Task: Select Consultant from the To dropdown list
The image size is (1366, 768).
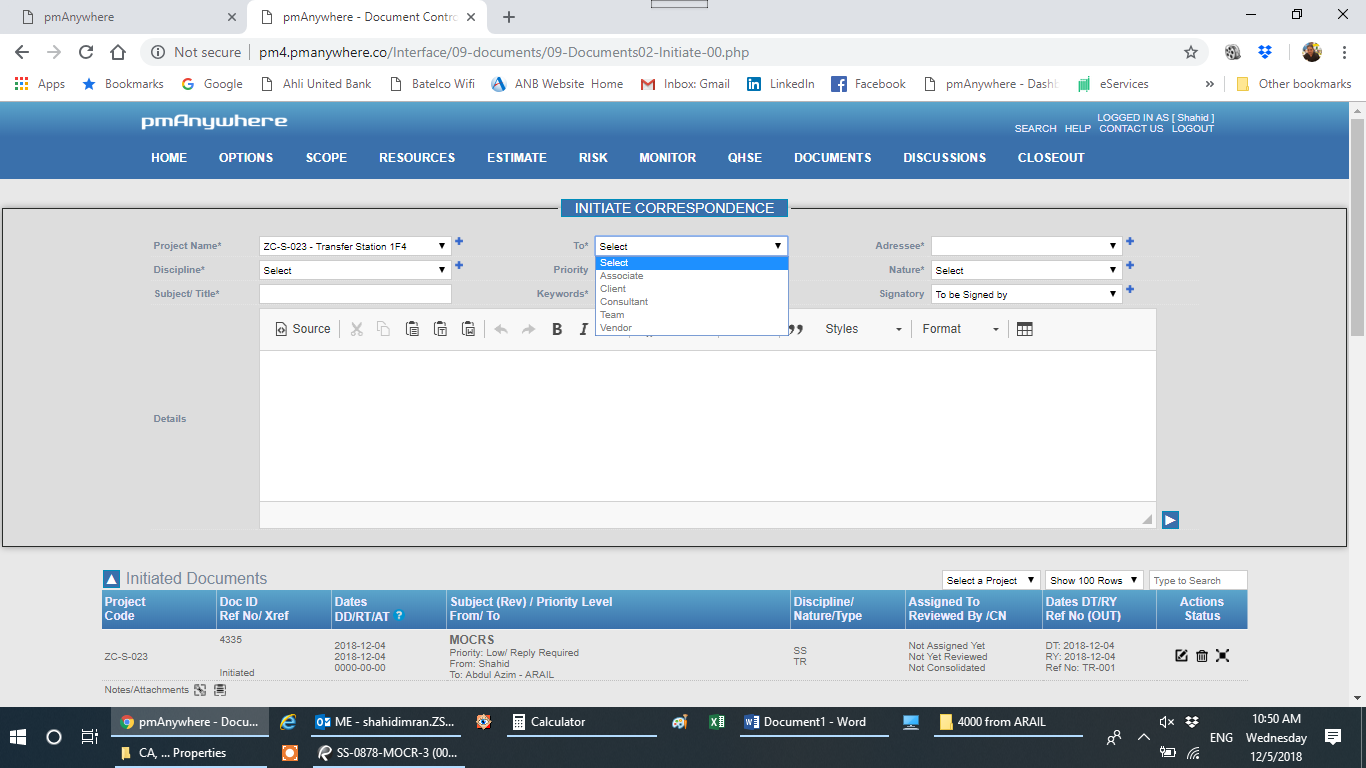Action: [624, 302]
